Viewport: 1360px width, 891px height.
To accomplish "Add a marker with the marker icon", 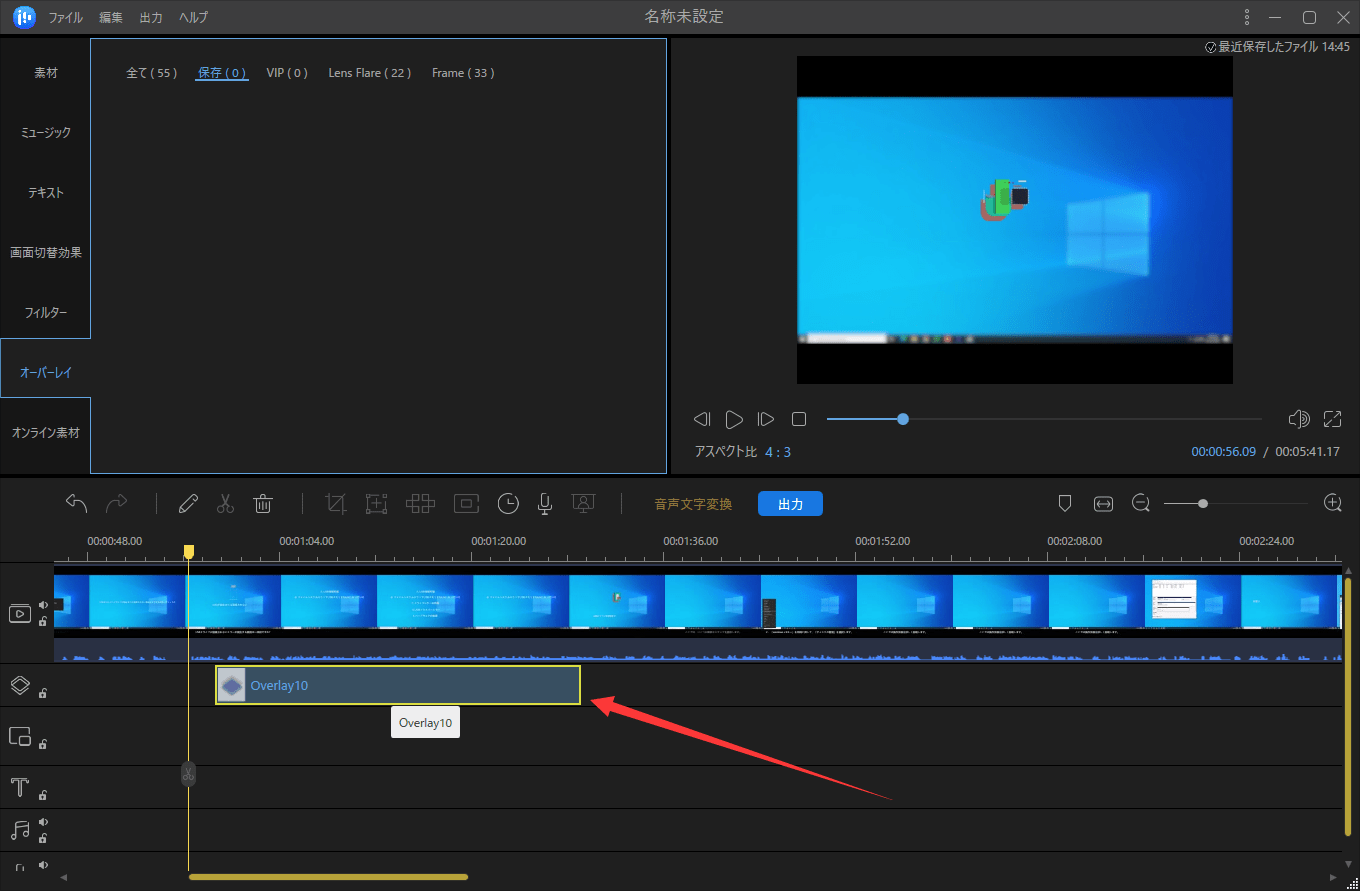I will pyautogui.click(x=1065, y=503).
